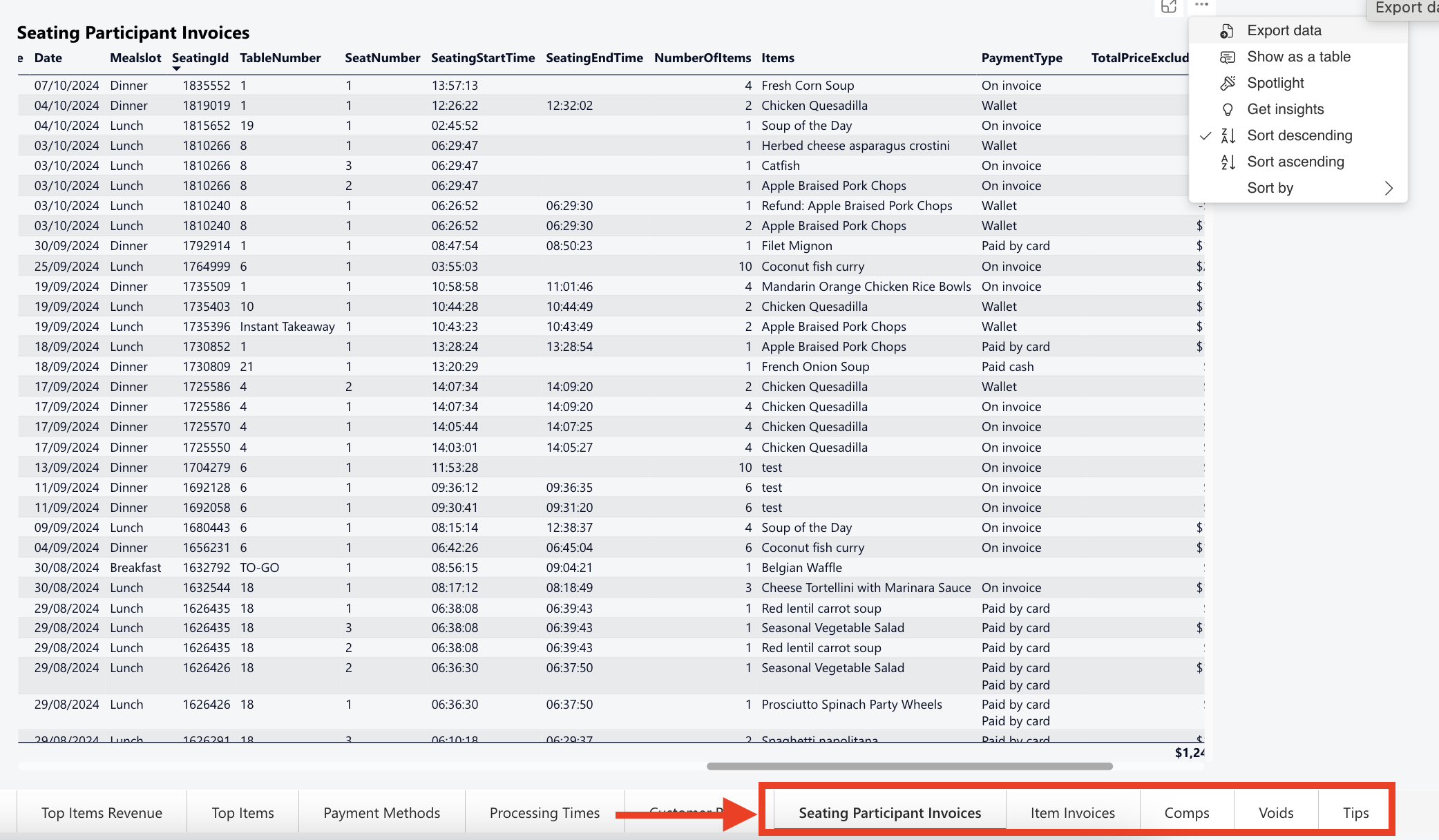The image size is (1439, 840).
Task: Select 'Herbed cheese asparagus crostini' cell
Action: coord(855,146)
